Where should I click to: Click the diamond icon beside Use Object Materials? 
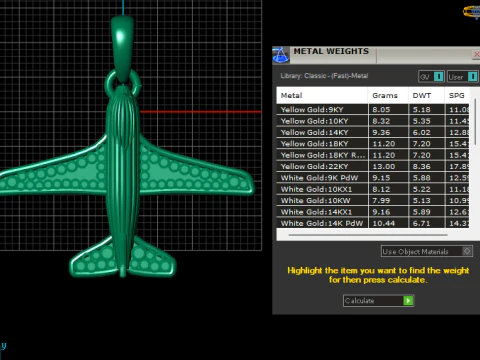pyautogui.click(x=467, y=251)
